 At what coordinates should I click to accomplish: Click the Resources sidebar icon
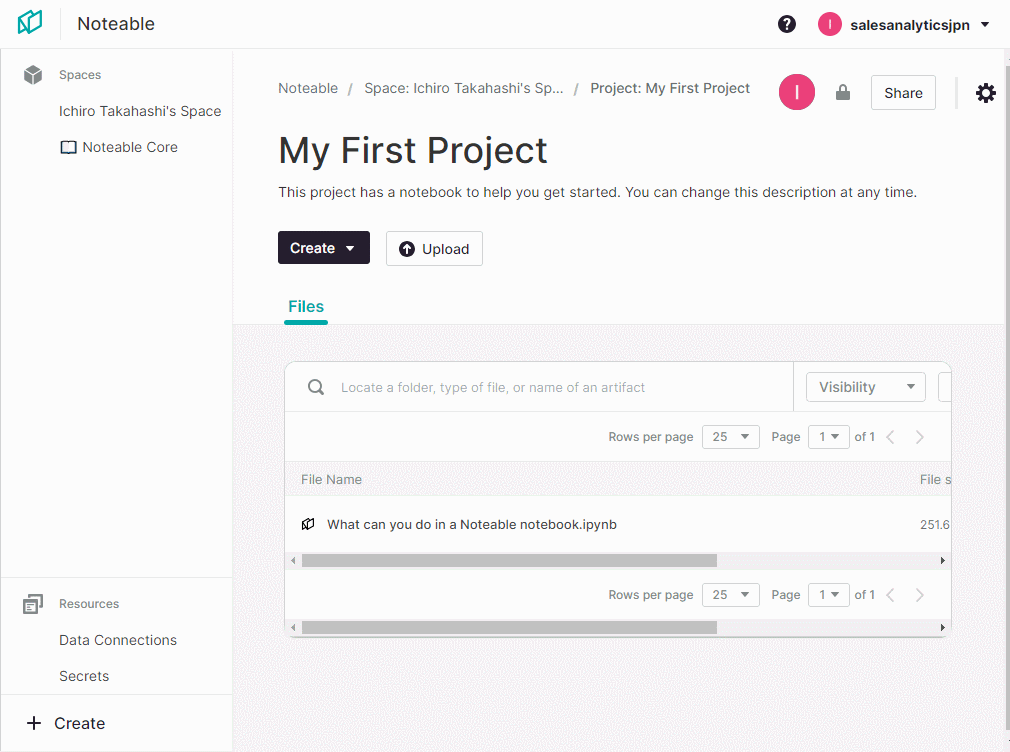pyautogui.click(x=33, y=604)
